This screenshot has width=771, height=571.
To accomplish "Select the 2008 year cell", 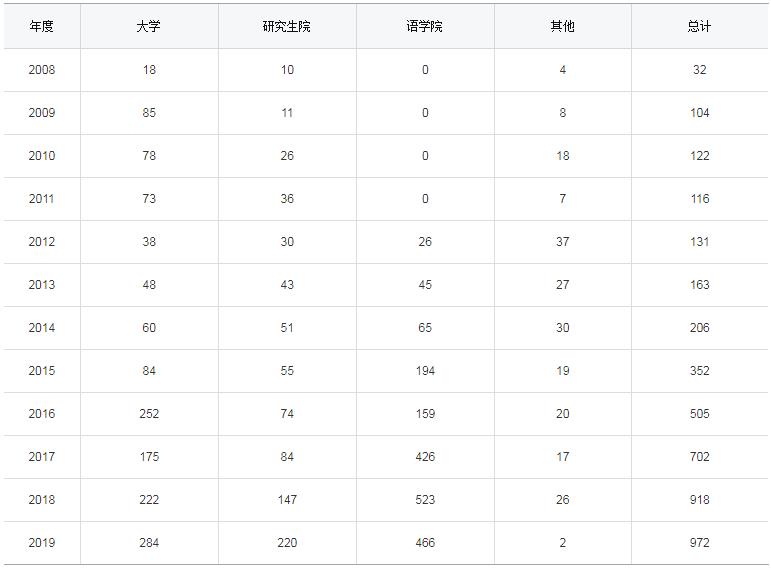I will click(42, 70).
